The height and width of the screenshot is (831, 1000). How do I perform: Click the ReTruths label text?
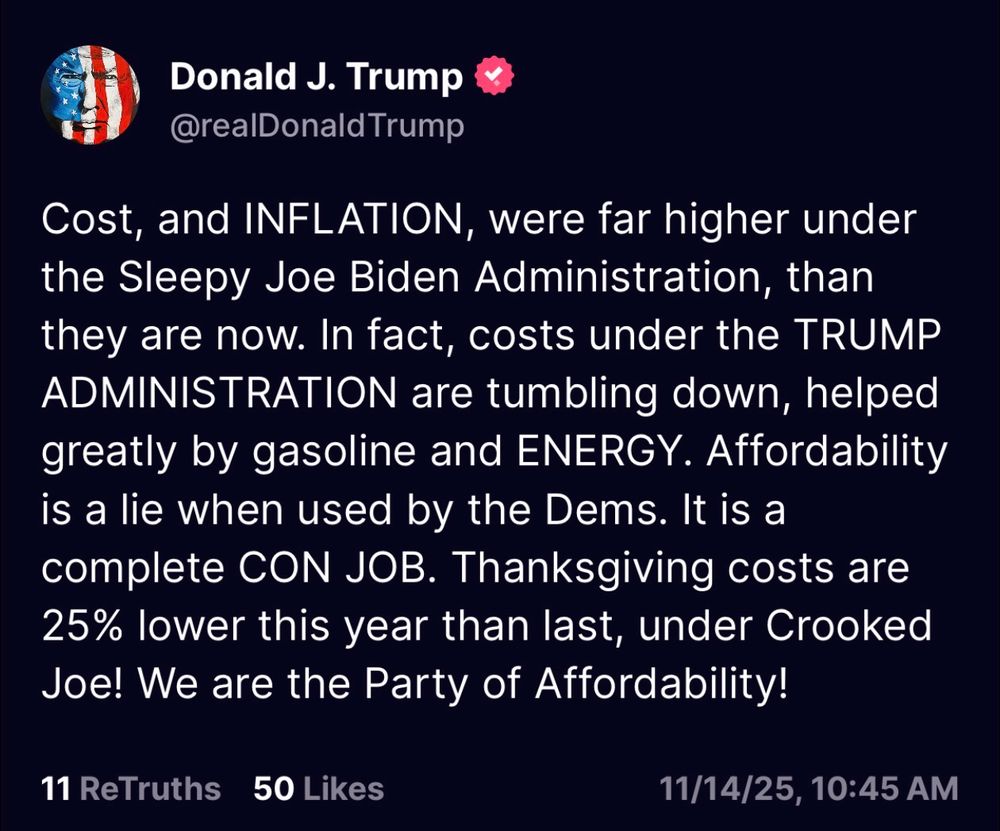[x=151, y=789]
